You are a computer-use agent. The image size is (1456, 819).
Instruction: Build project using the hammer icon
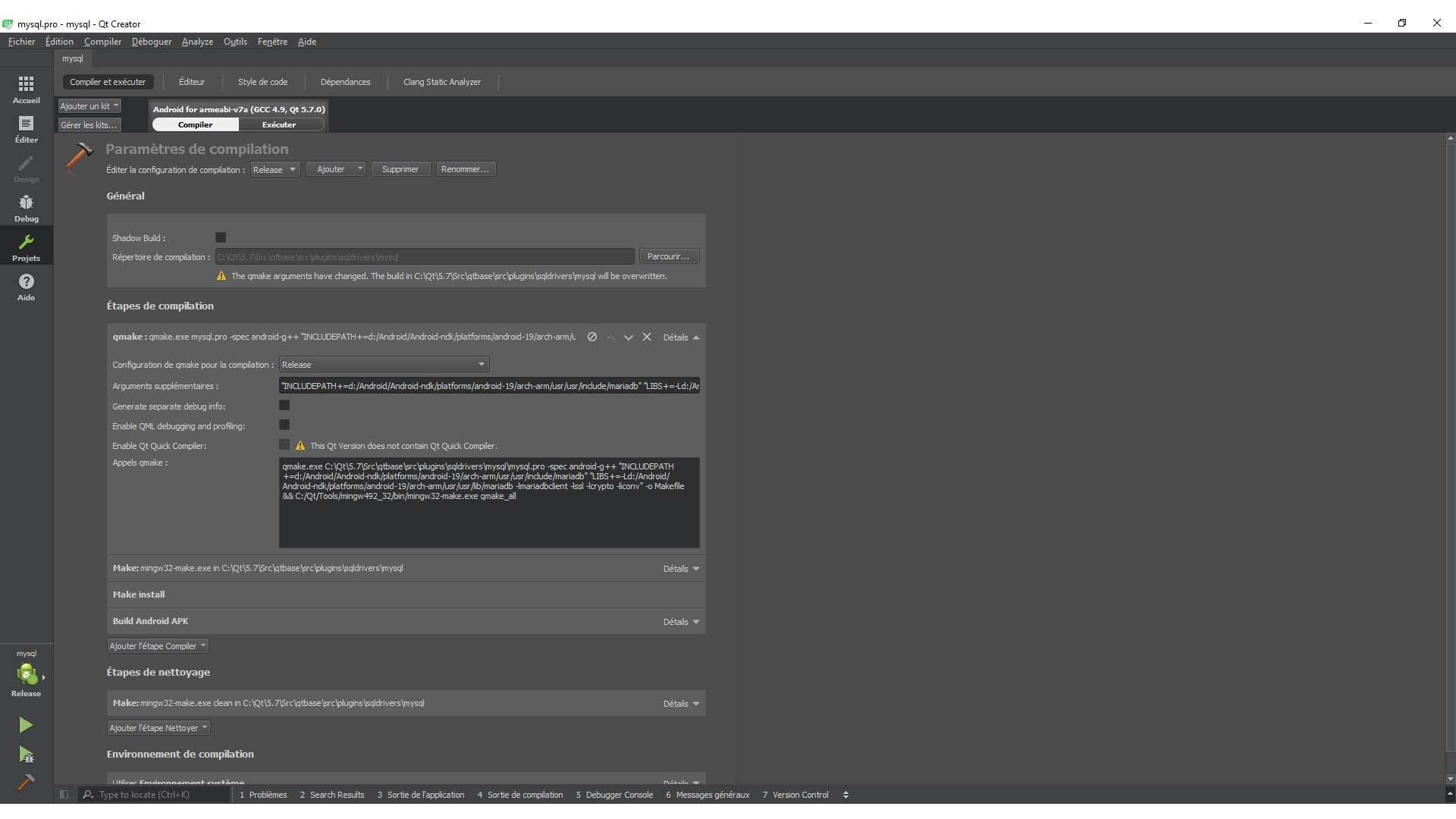26,782
